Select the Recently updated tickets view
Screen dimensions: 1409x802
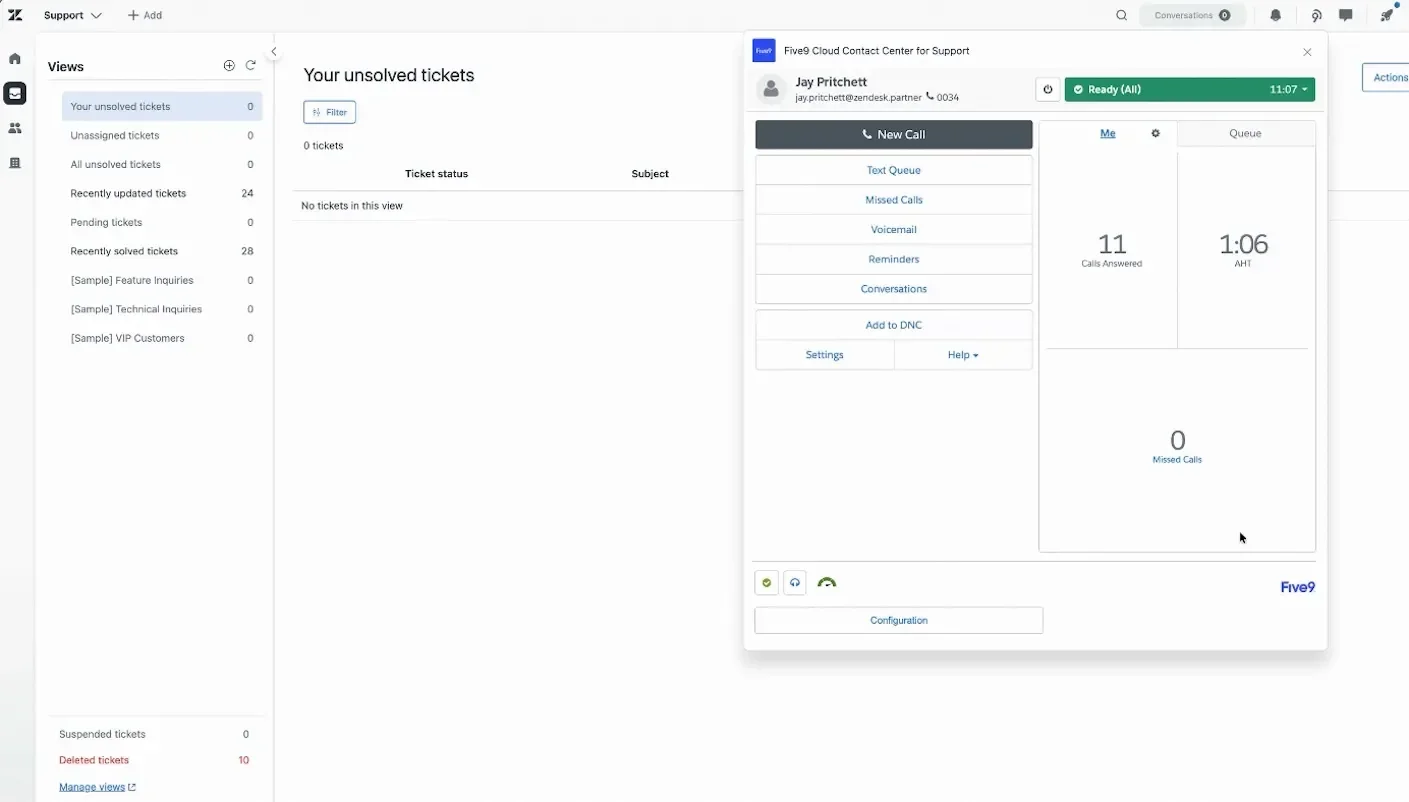click(x=162, y=193)
